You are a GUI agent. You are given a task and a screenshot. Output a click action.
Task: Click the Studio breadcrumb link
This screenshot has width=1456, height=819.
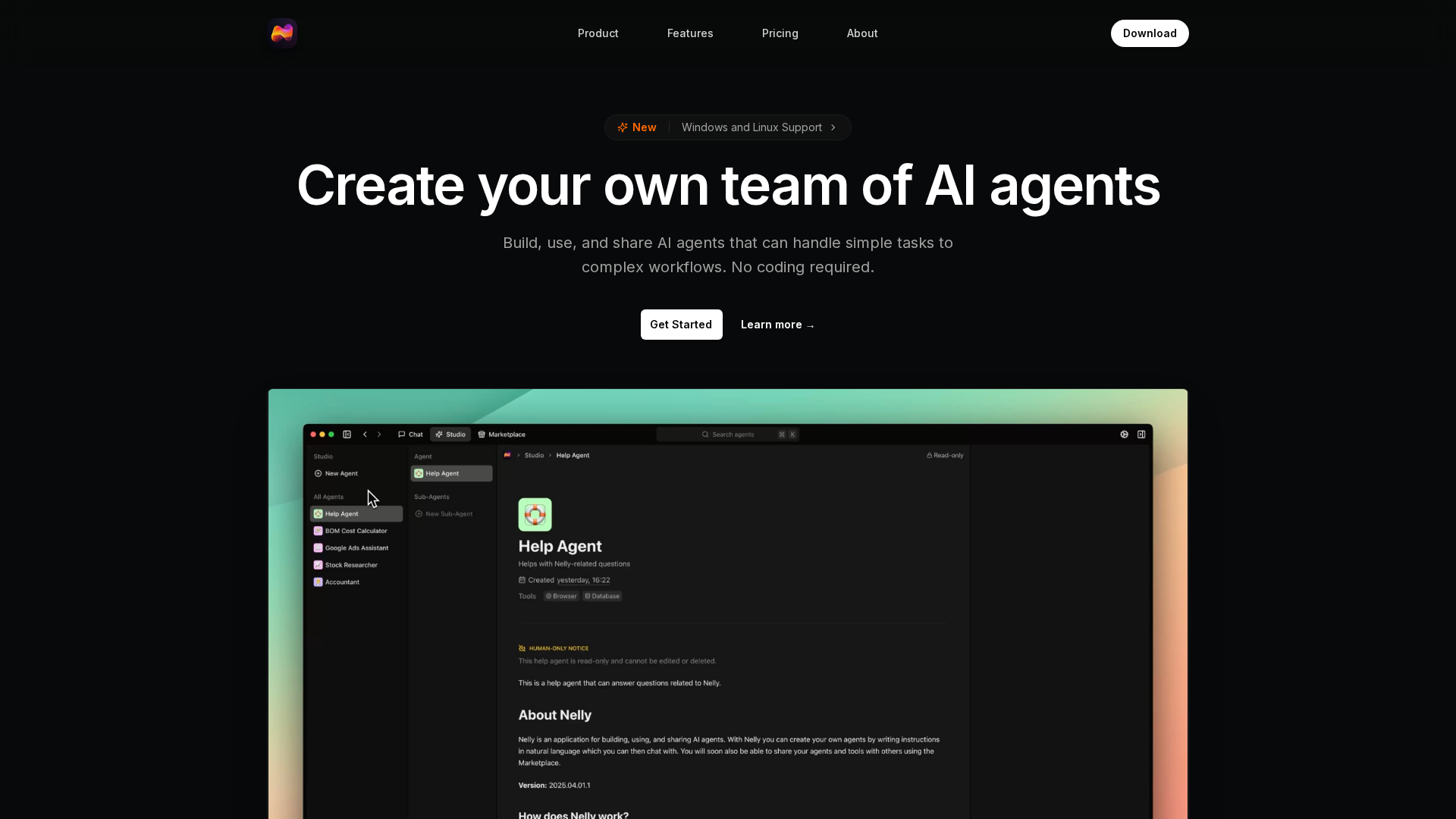(x=534, y=456)
